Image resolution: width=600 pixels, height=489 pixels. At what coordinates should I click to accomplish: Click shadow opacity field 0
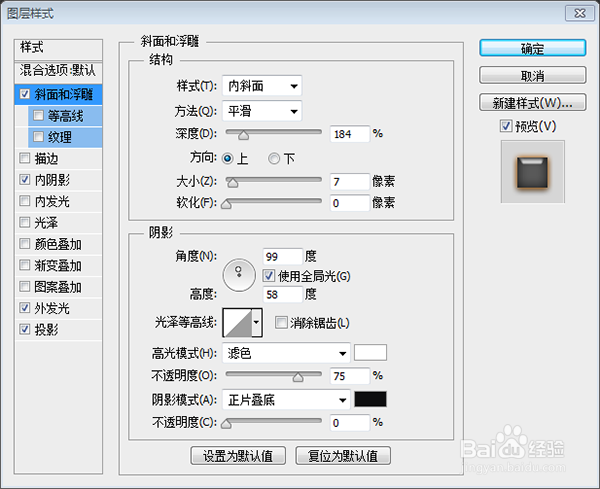click(350, 423)
